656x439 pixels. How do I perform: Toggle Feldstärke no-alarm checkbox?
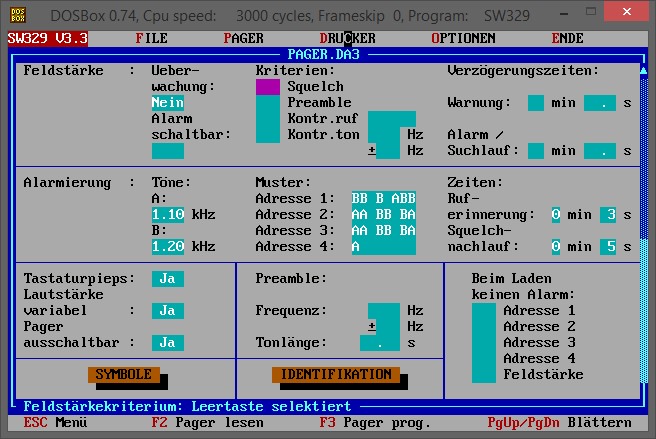click(x=484, y=375)
